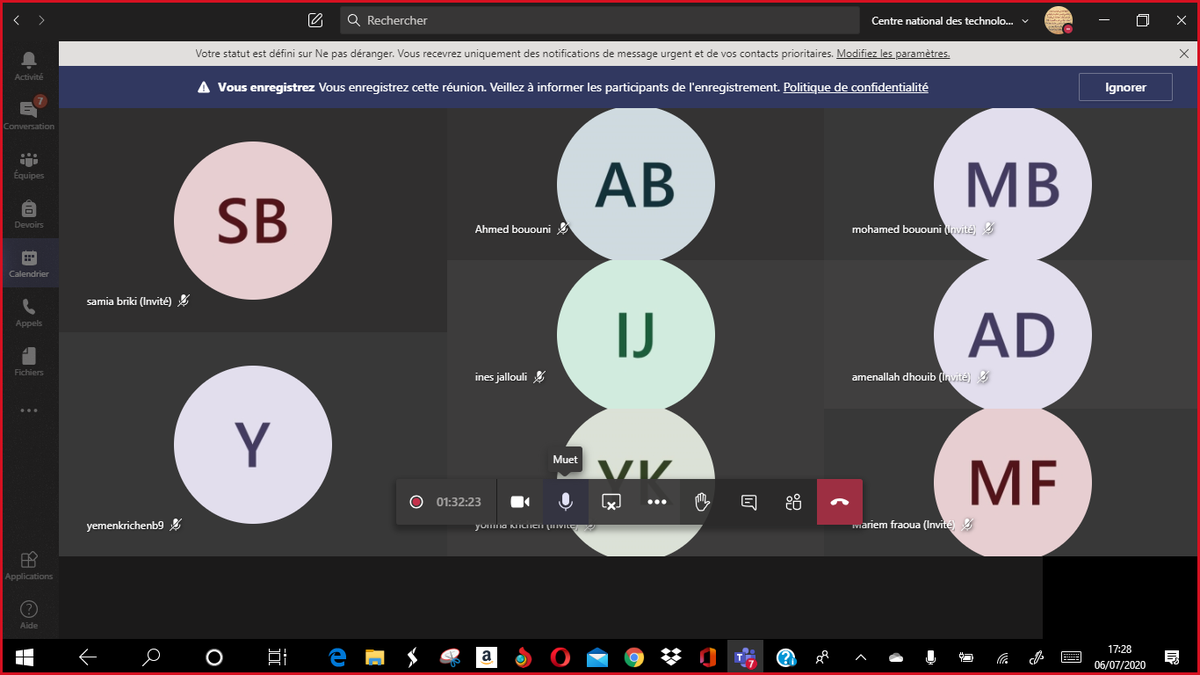
Task: Open File Explorer from the taskbar
Action: coord(375,657)
